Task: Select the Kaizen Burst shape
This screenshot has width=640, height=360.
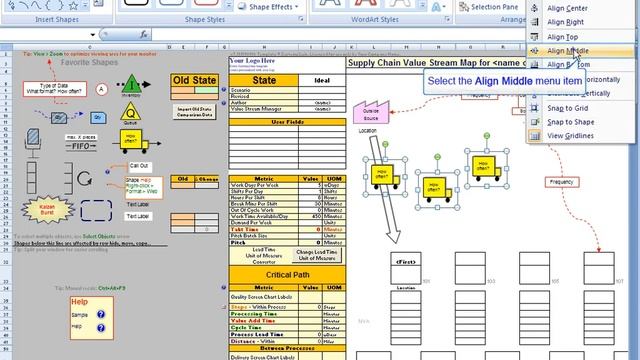Action: [x=48, y=209]
